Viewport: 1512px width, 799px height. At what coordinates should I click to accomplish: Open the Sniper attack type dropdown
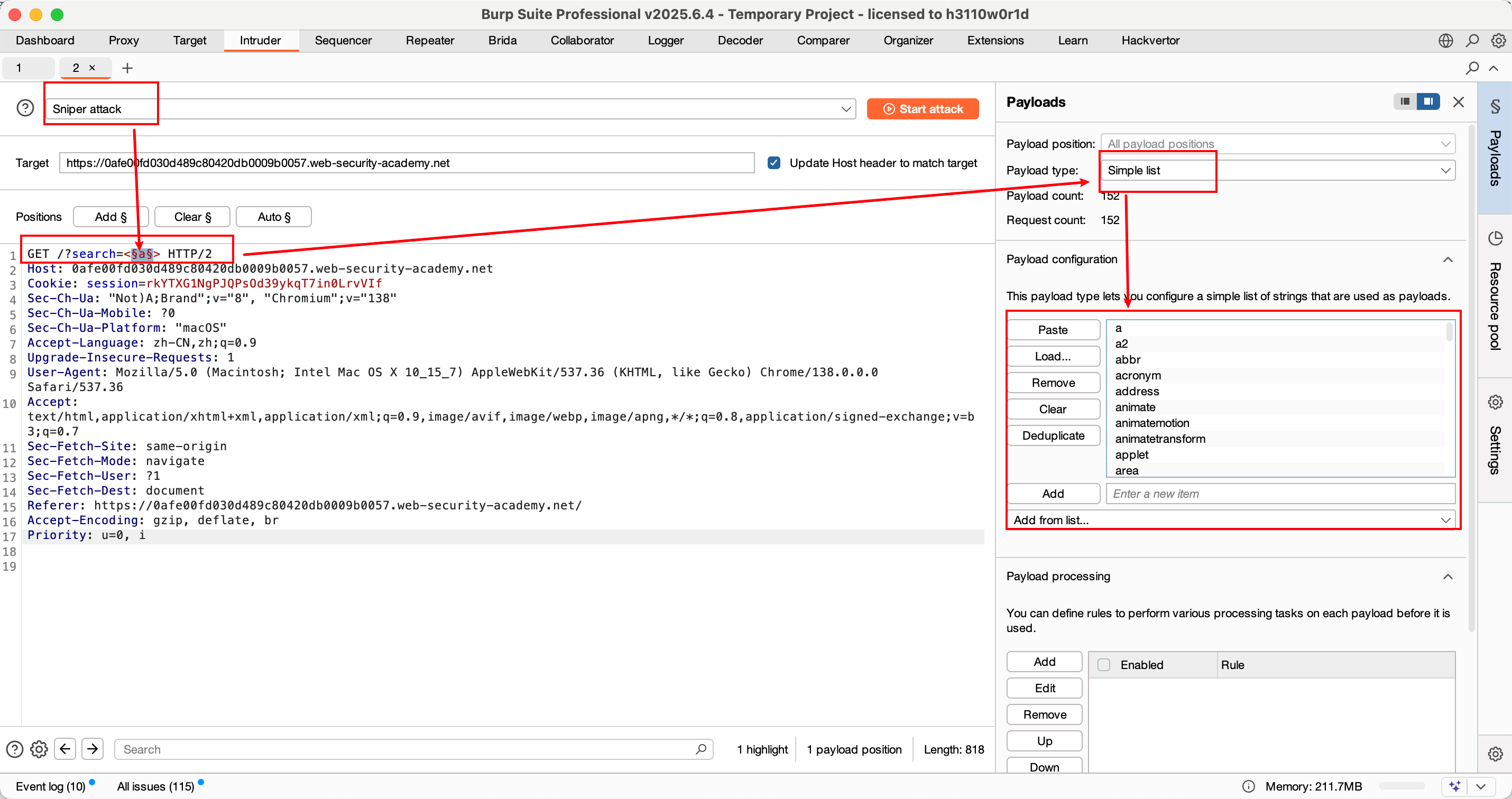click(x=451, y=109)
